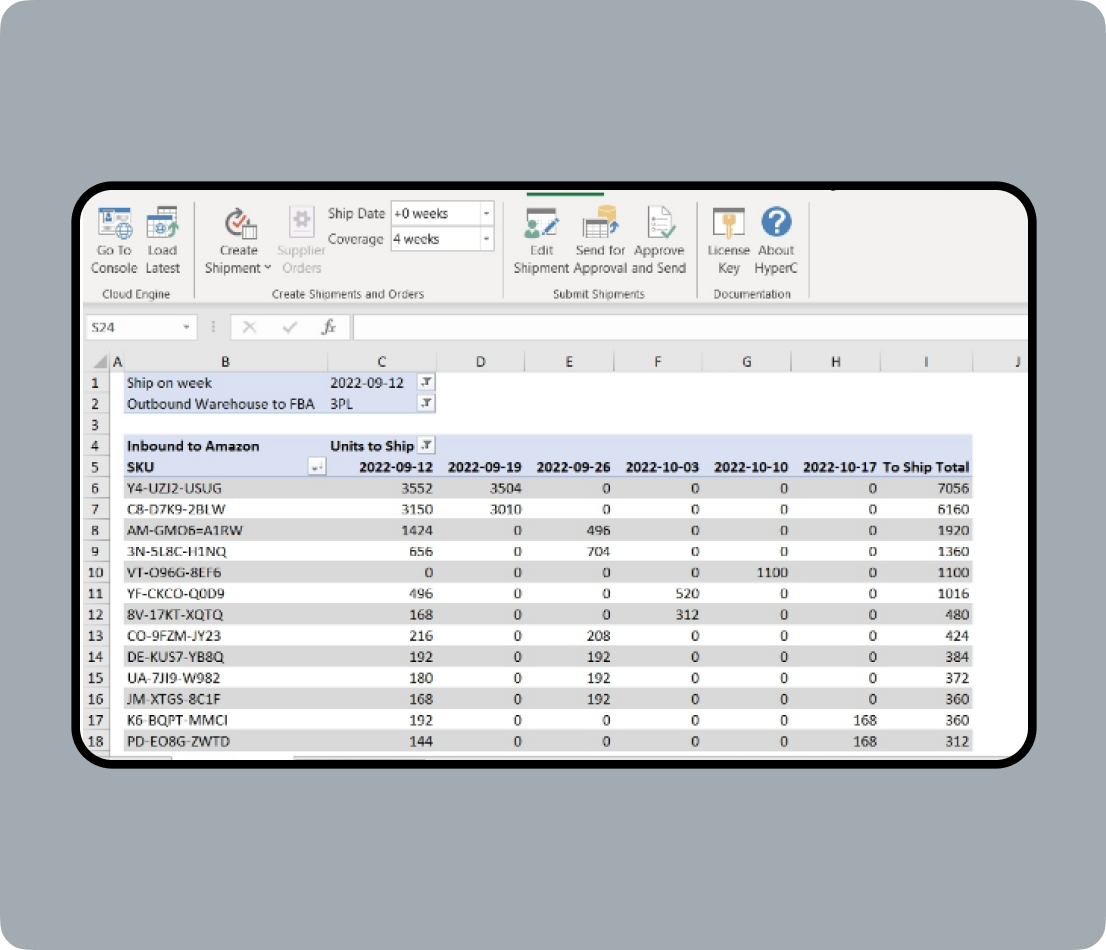The width and height of the screenshot is (1106, 950).
Task: Expand the Ship Date dropdown
Action: click(486, 214)
